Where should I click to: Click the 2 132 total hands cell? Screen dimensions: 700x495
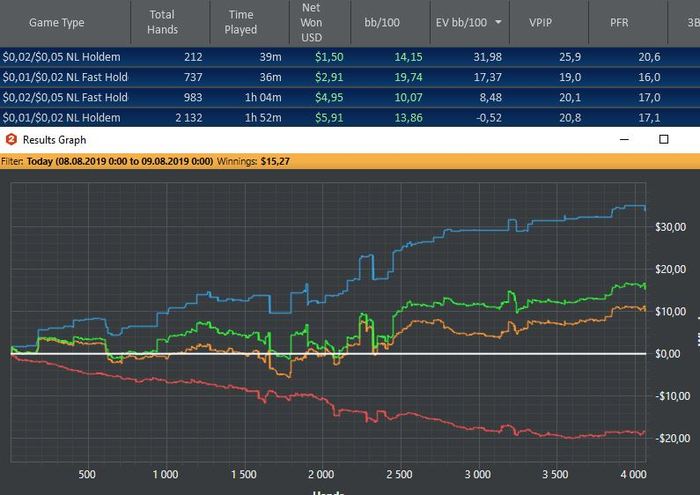(x=188, y=118)
